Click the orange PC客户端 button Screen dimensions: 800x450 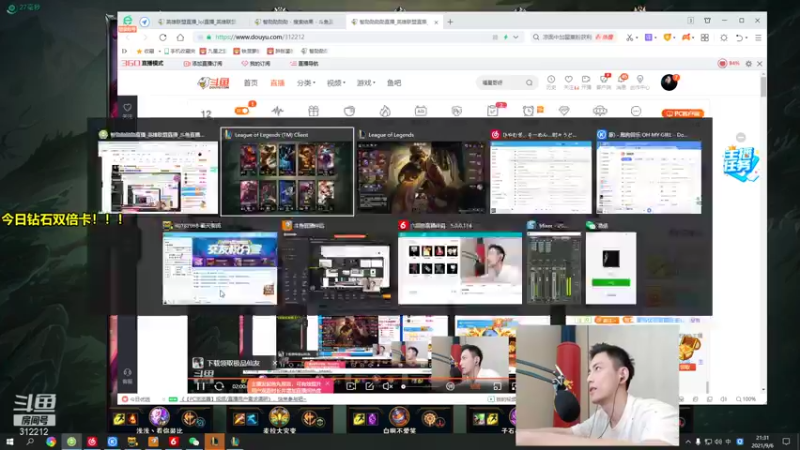pos(683,113)
